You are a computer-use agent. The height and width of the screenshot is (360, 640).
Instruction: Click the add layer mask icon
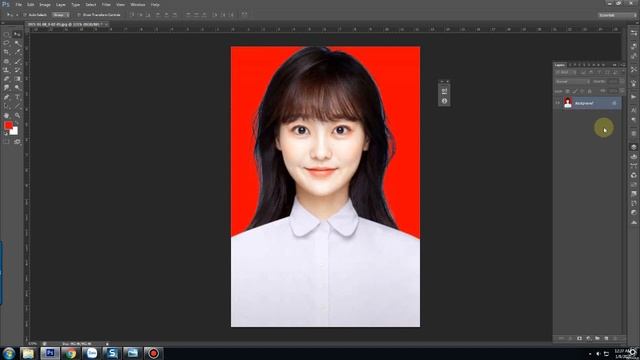click(579, 338)
